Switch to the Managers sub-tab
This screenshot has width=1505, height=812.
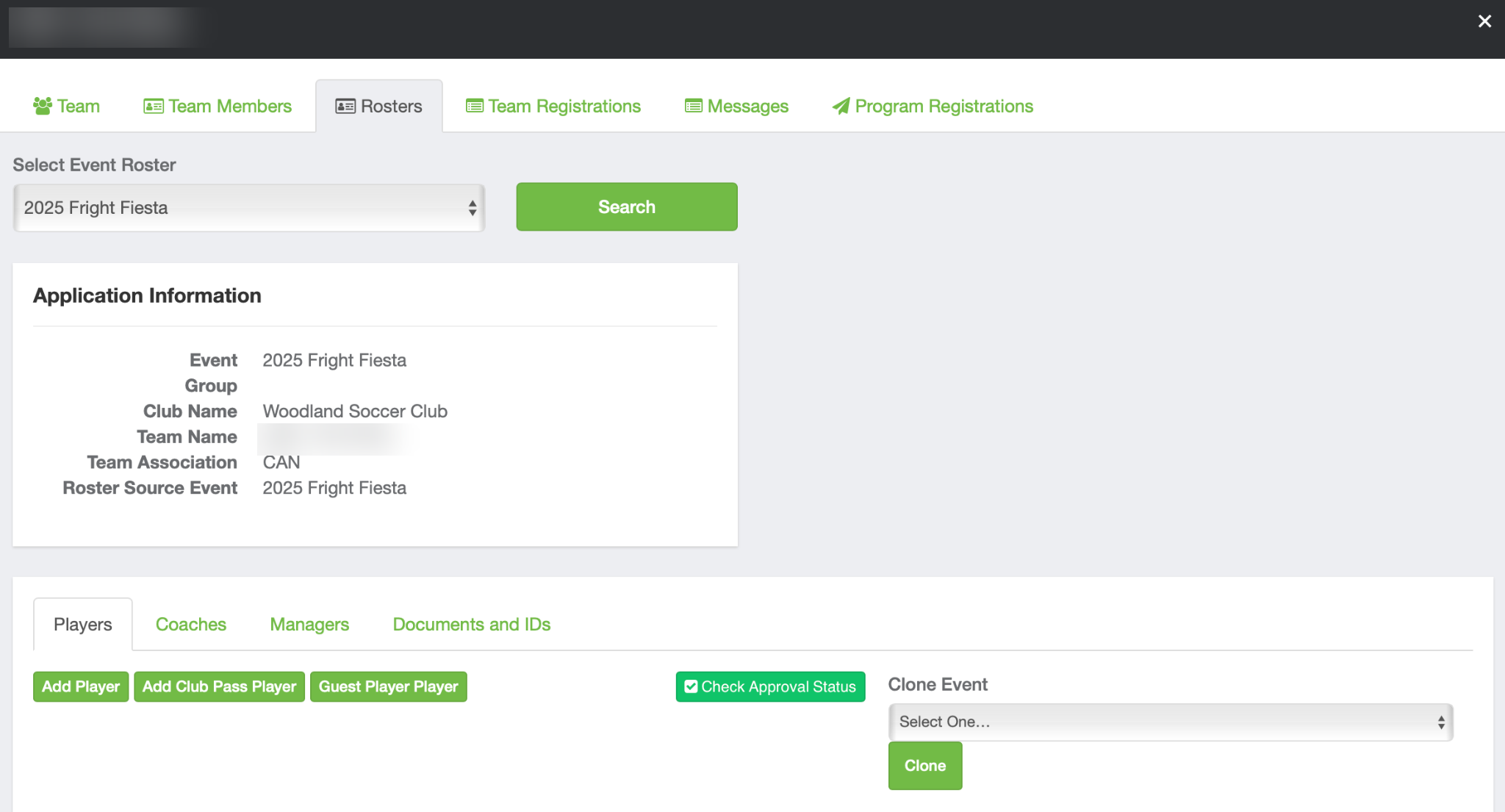point(309,625)
